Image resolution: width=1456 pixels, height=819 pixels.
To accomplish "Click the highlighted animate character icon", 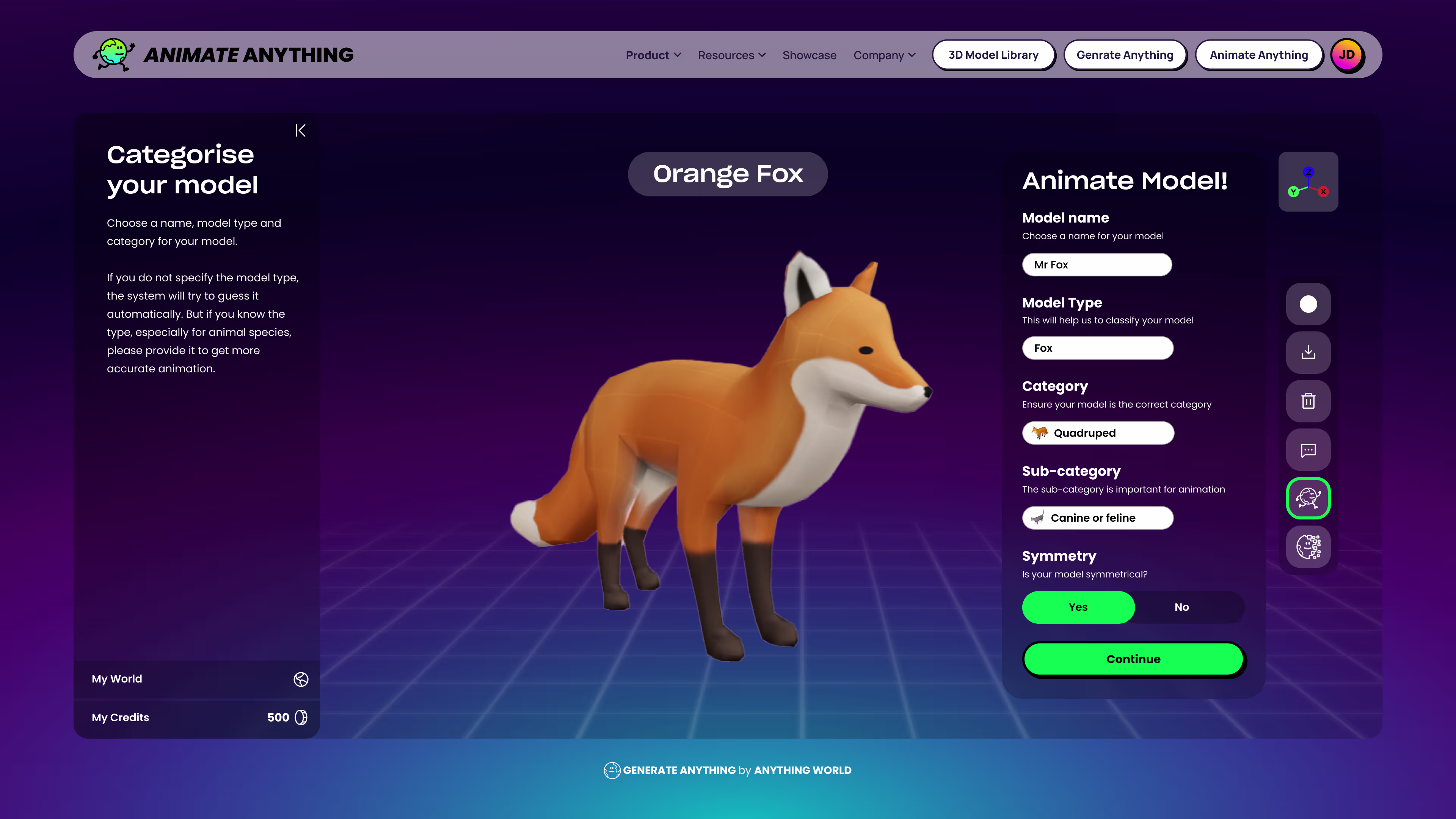I will point(1308,498).
